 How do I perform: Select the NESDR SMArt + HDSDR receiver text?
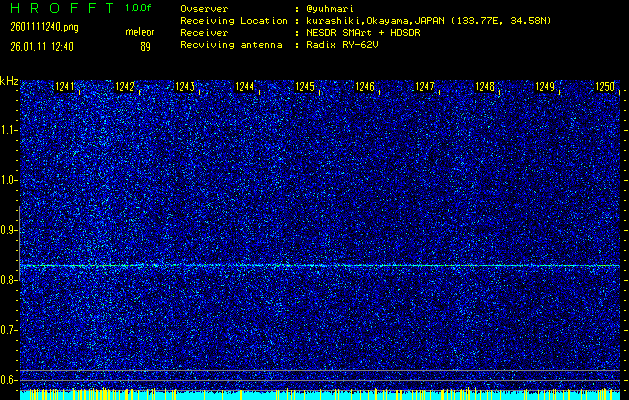pos(365,32)
